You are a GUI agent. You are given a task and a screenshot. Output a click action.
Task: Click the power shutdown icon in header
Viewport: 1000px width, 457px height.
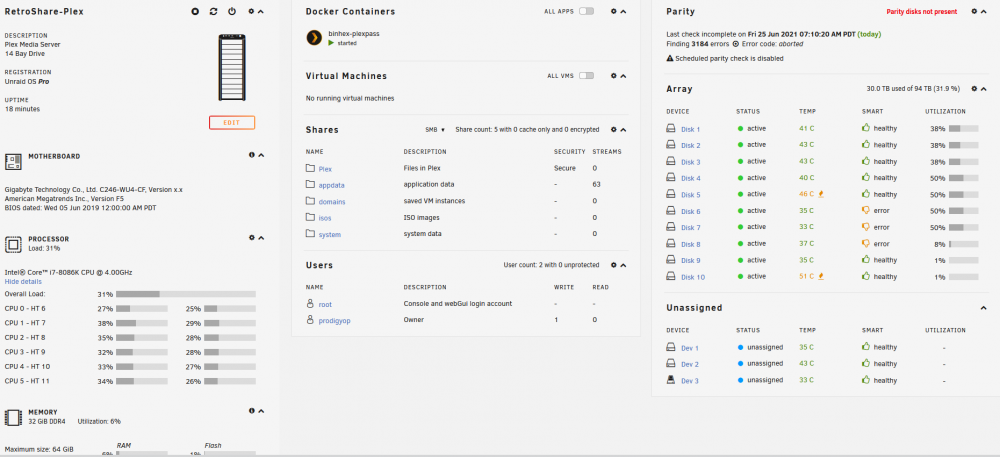coord(232,11)
